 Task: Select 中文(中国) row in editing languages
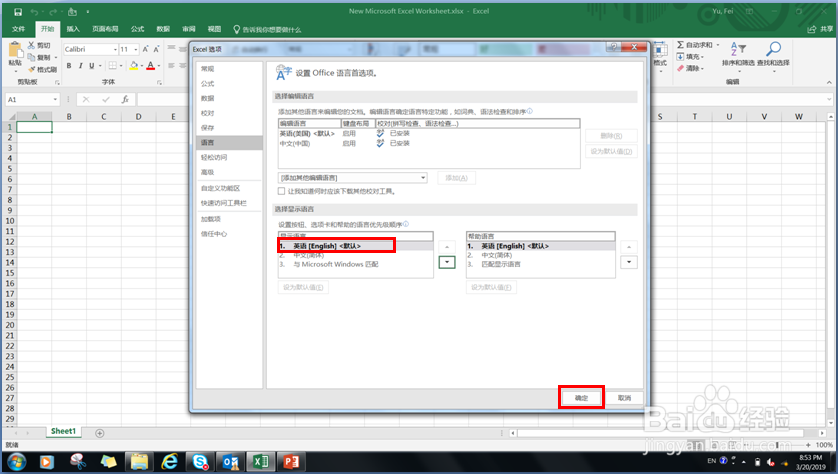coord(429,144)
